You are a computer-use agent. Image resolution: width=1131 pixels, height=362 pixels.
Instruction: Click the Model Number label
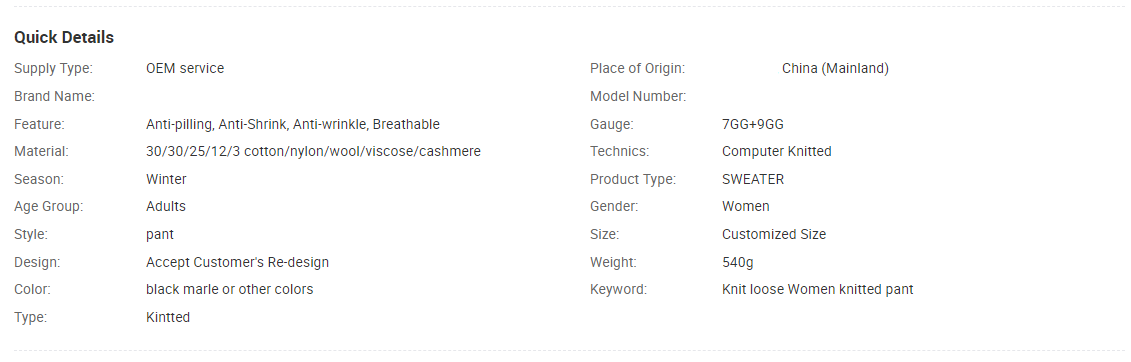(638, 96)
